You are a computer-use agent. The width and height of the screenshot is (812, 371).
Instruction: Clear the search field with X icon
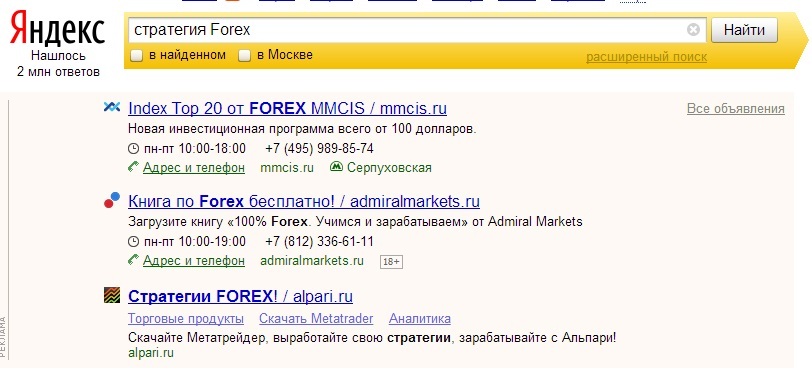(693, 30)
